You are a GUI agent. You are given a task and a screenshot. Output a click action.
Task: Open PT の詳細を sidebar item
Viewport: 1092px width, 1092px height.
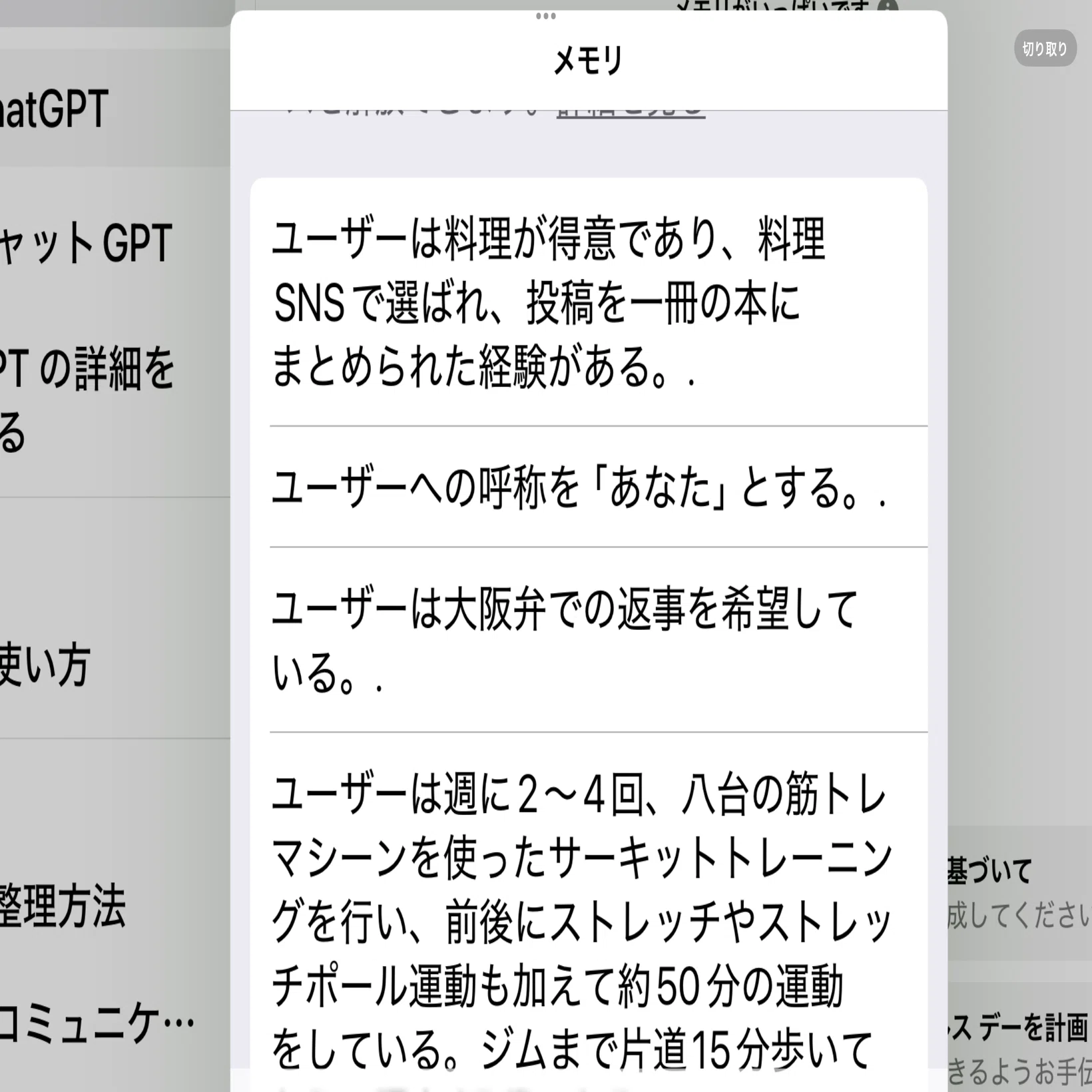coord(87,400)
